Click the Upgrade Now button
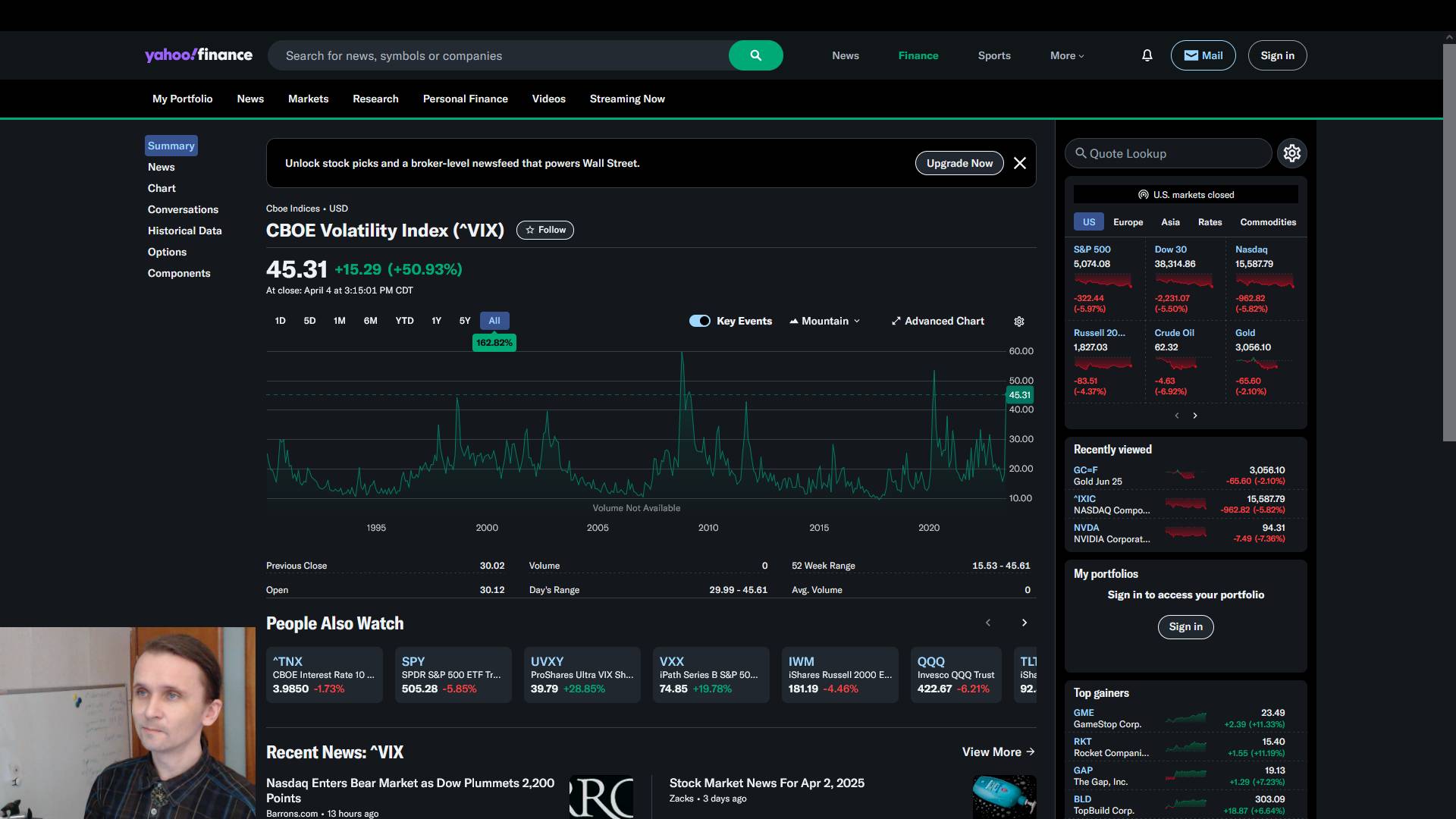 [x=959, y=163]
